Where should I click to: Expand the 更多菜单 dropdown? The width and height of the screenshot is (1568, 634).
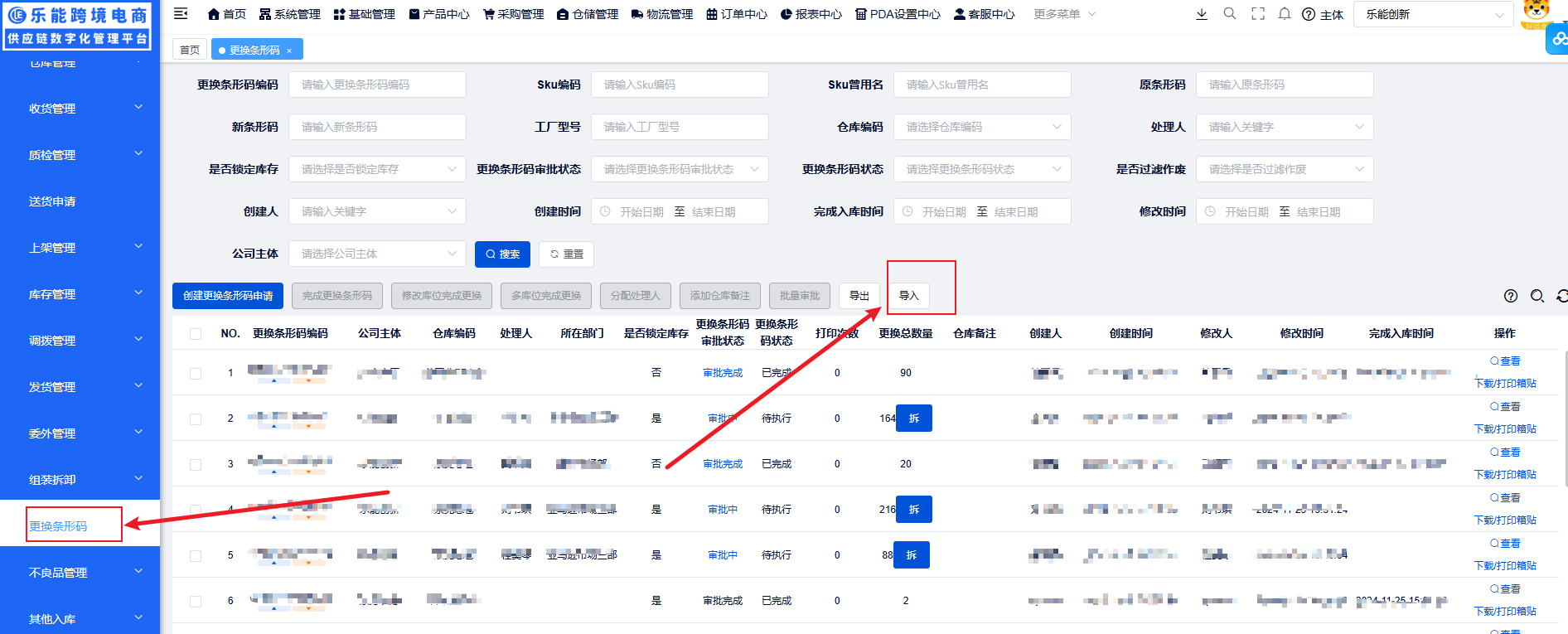point(1064,14)
